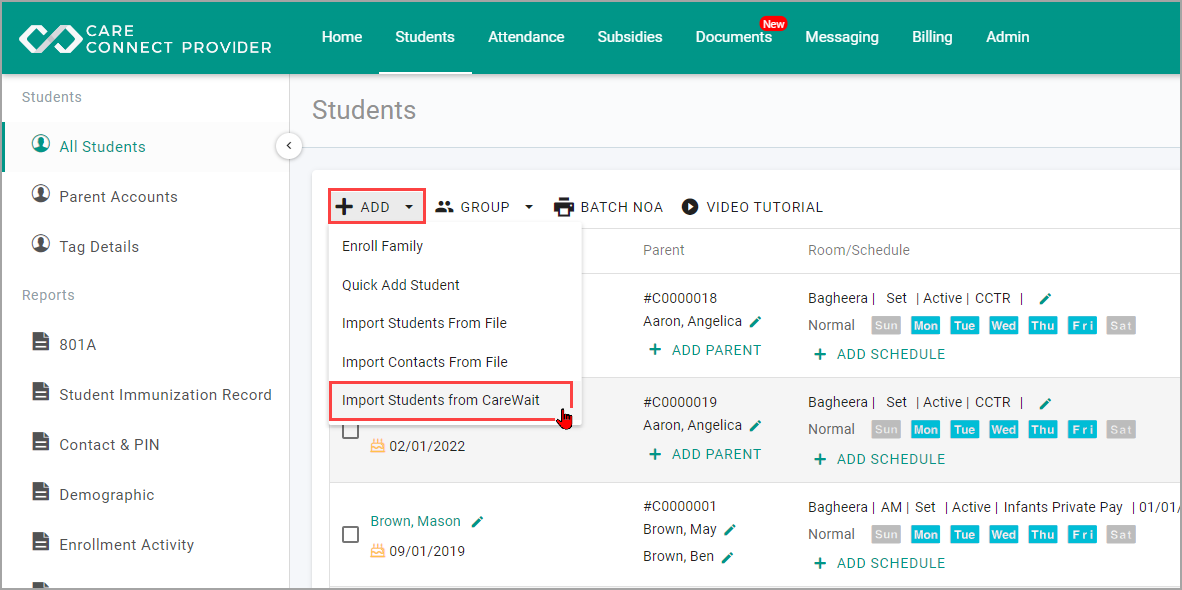Click ADD SCHEDULE in the #C0000019 row
The height and width of the screenshot is (590, 1182).
click(x=879, y=459)
